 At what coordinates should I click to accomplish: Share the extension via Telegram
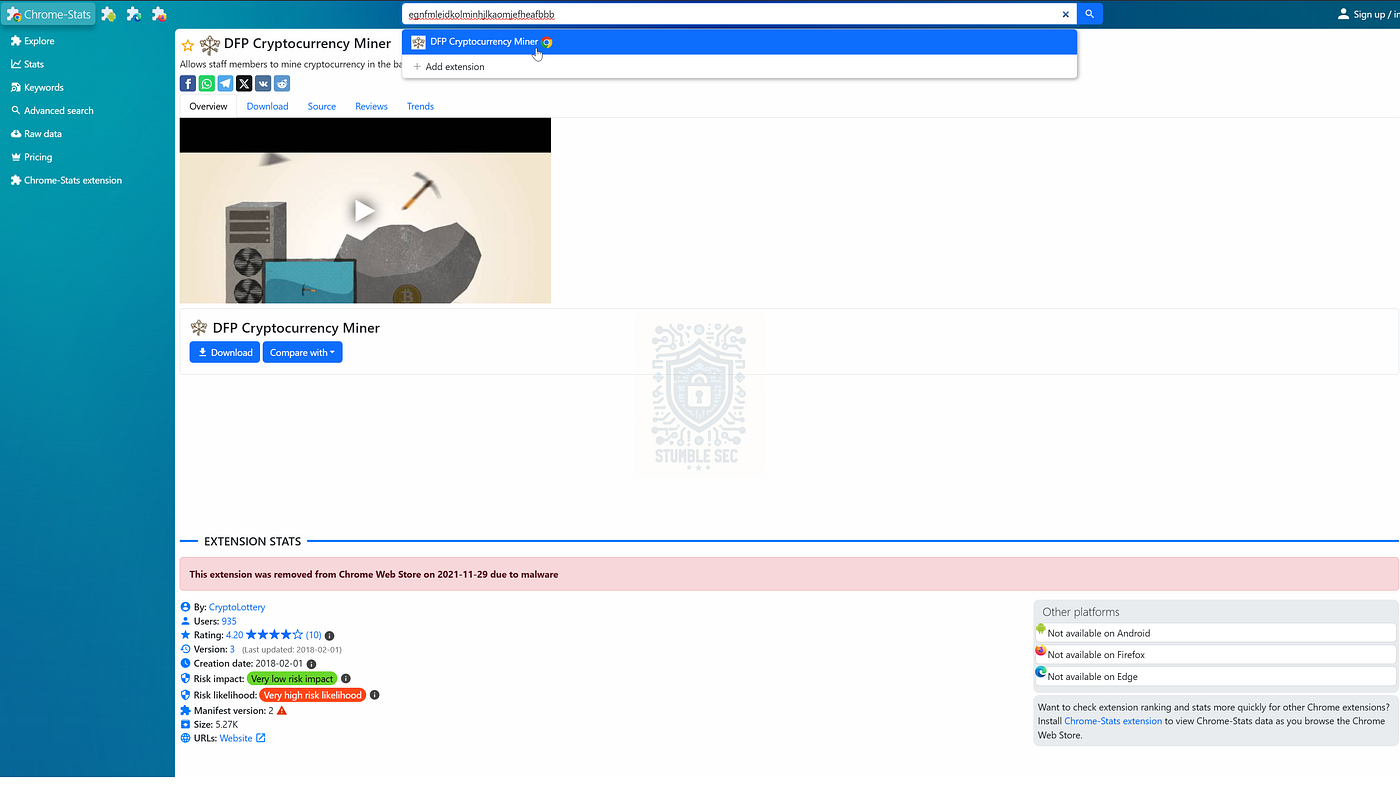[x=225, y=84]
